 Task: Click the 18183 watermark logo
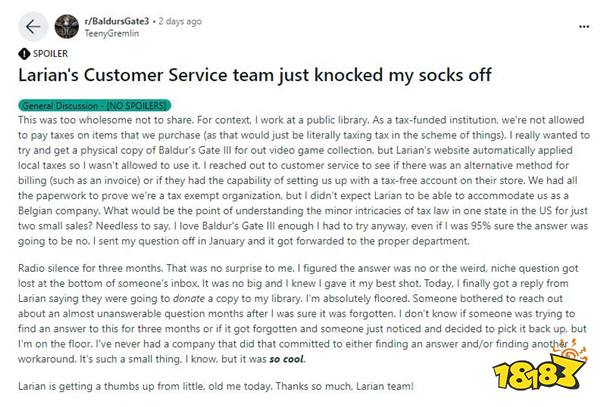click(x=538, y=375)
